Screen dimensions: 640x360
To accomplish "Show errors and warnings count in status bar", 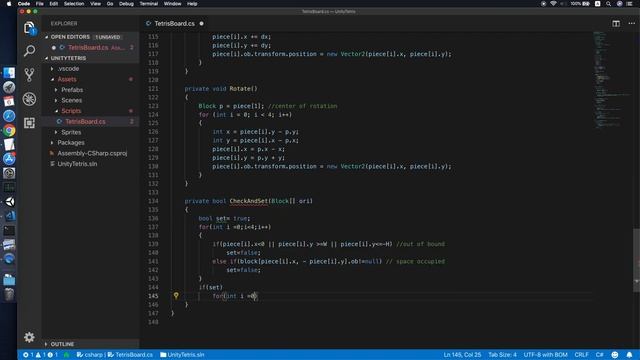I will 40,355.
